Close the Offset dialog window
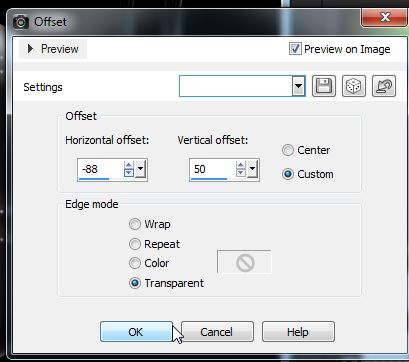Image resolution: width=409 pixels, height=362 pixels. (x=384, y=17)
